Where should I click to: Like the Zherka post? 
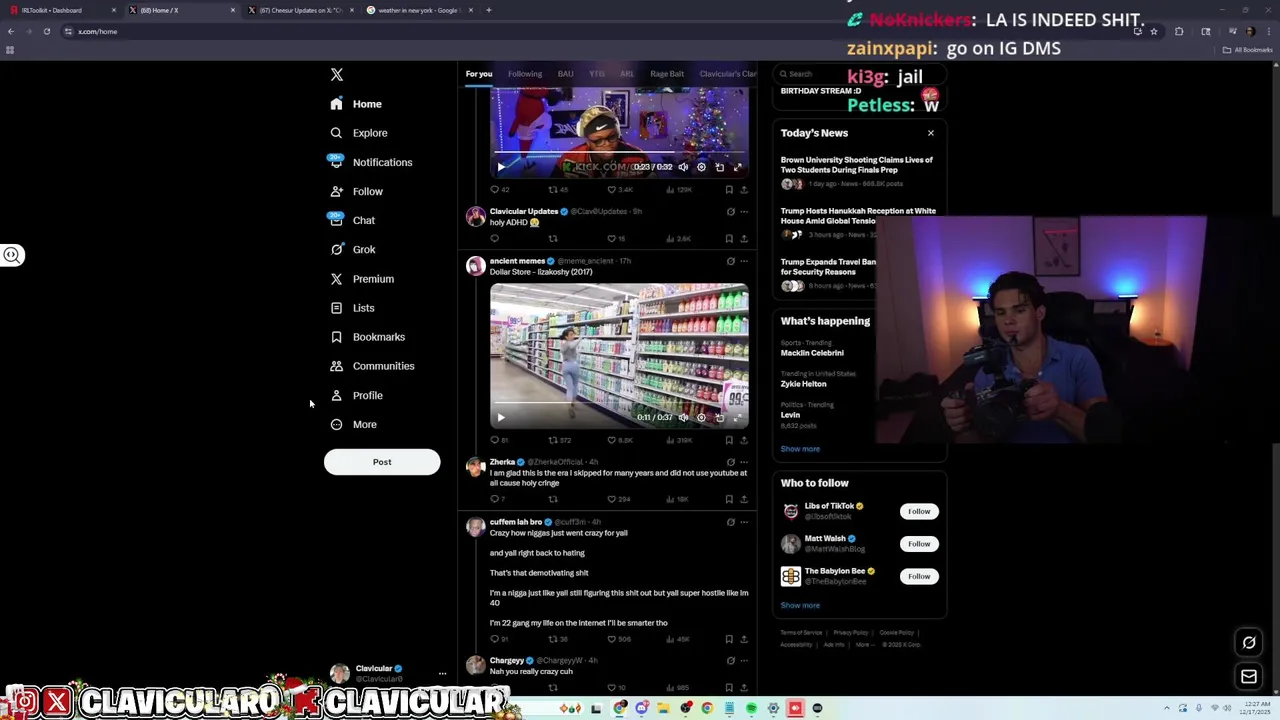coord(612,499)
